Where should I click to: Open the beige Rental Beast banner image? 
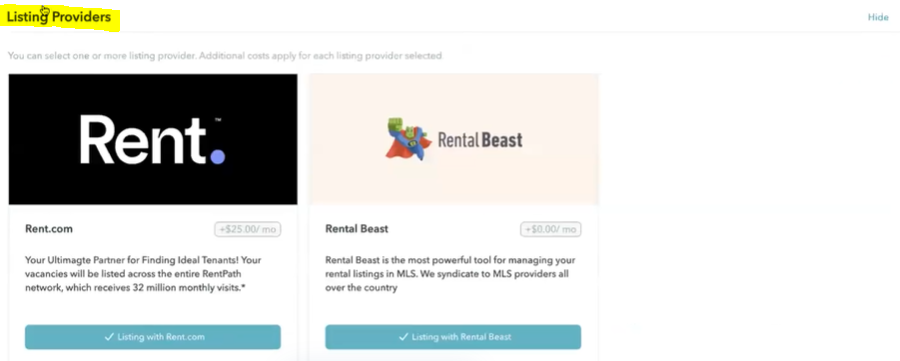coord(454,139)
